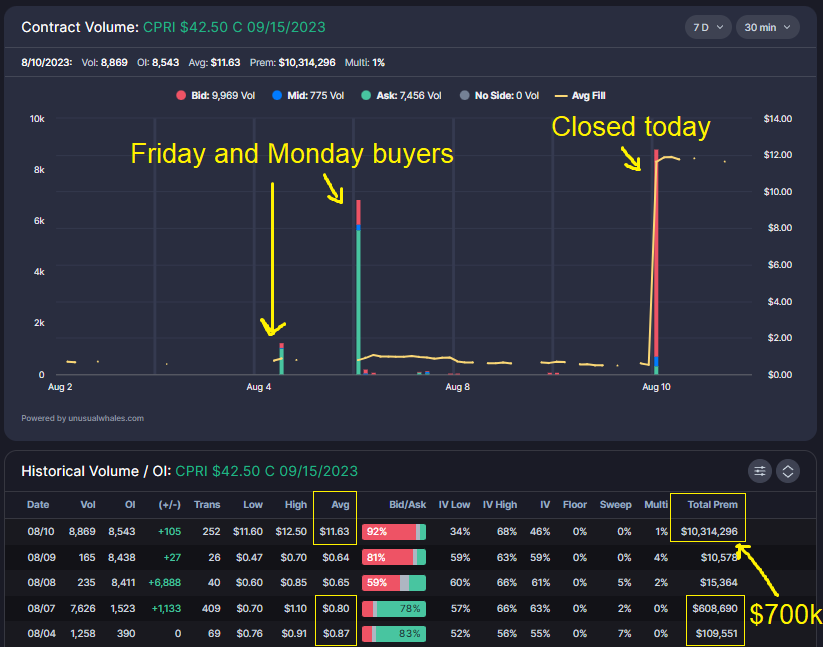The height and width of the screenshot is (647, 823).
Task: Click the blue Mid legend dot
Action: [277, 96]
